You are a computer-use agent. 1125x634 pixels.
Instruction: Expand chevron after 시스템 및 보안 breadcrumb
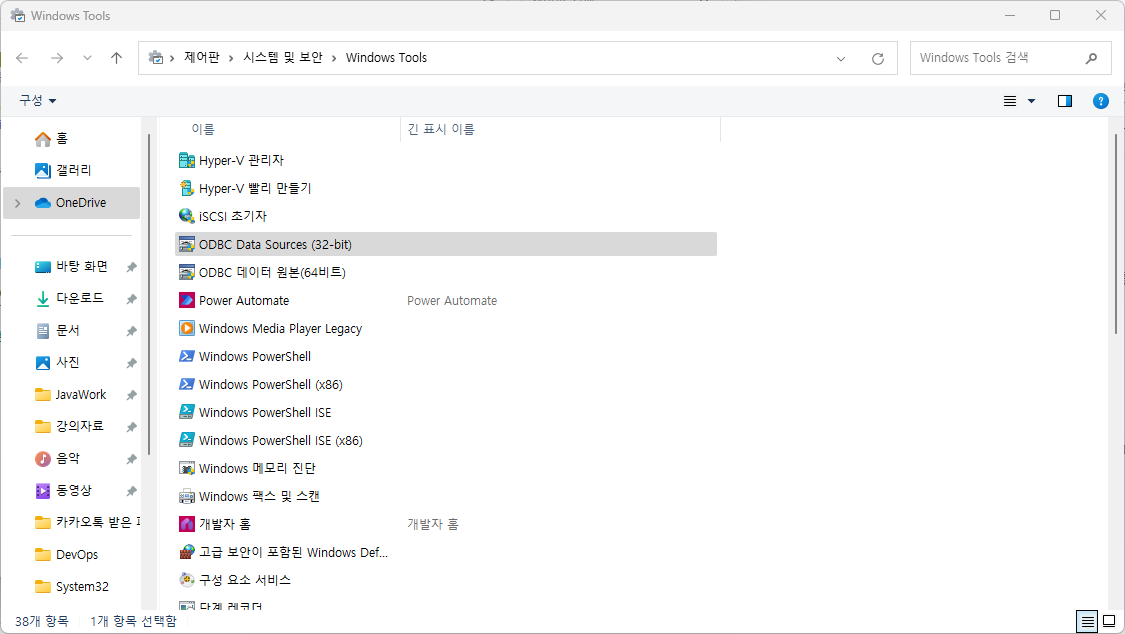334,58
